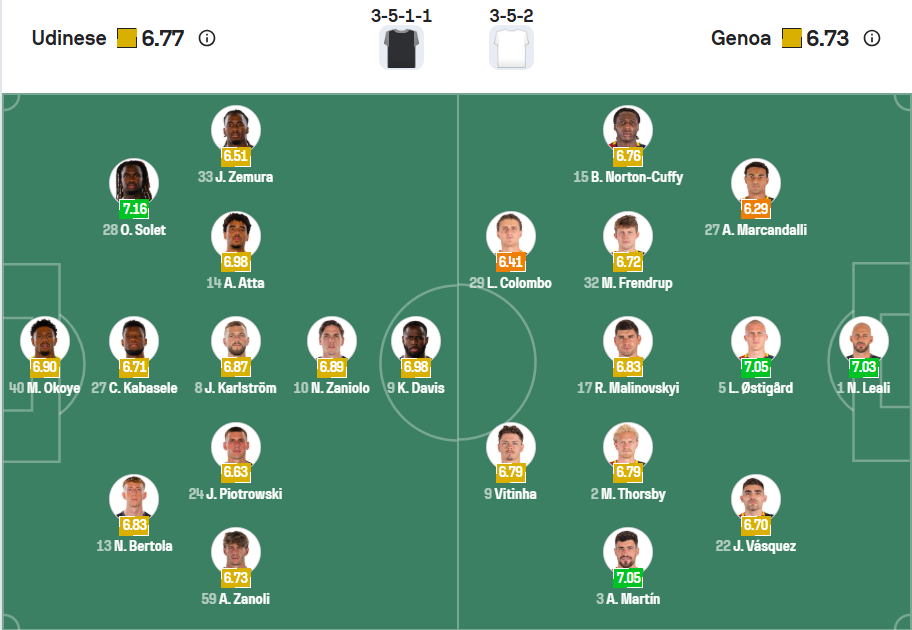
Task: Click A. Marcandalli's 6.29 rating badge
Action: pyautogui.click(x=756, y=209)
